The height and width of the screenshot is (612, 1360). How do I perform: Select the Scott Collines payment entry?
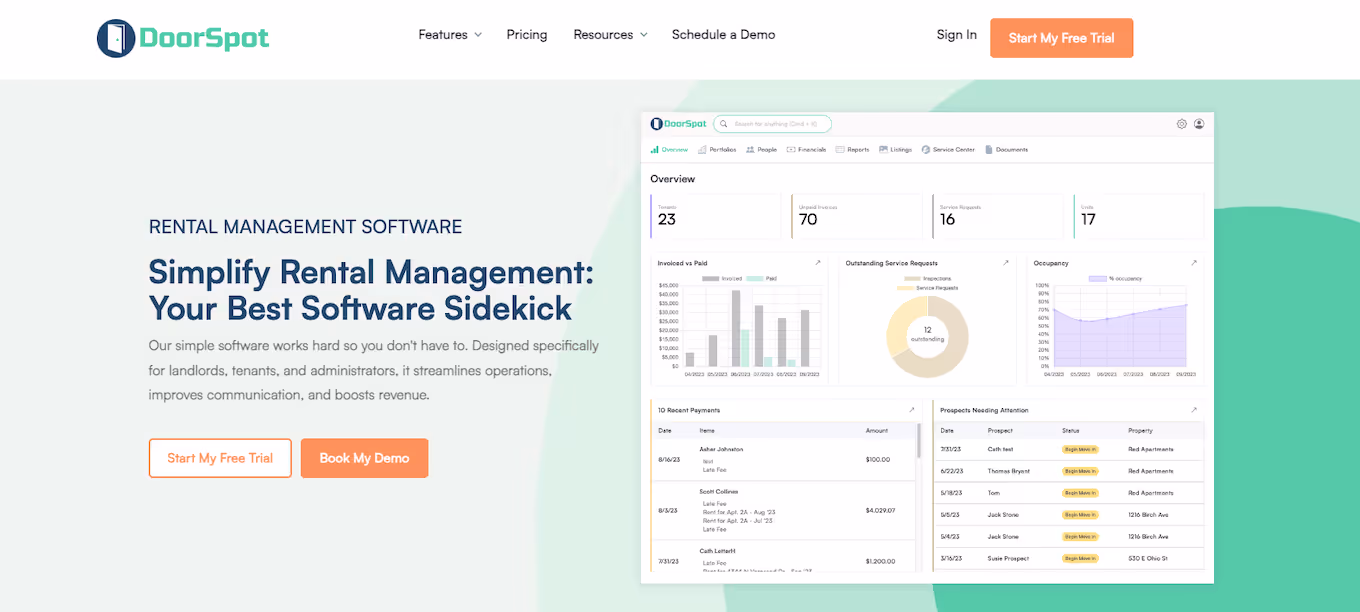pos(718,491)
